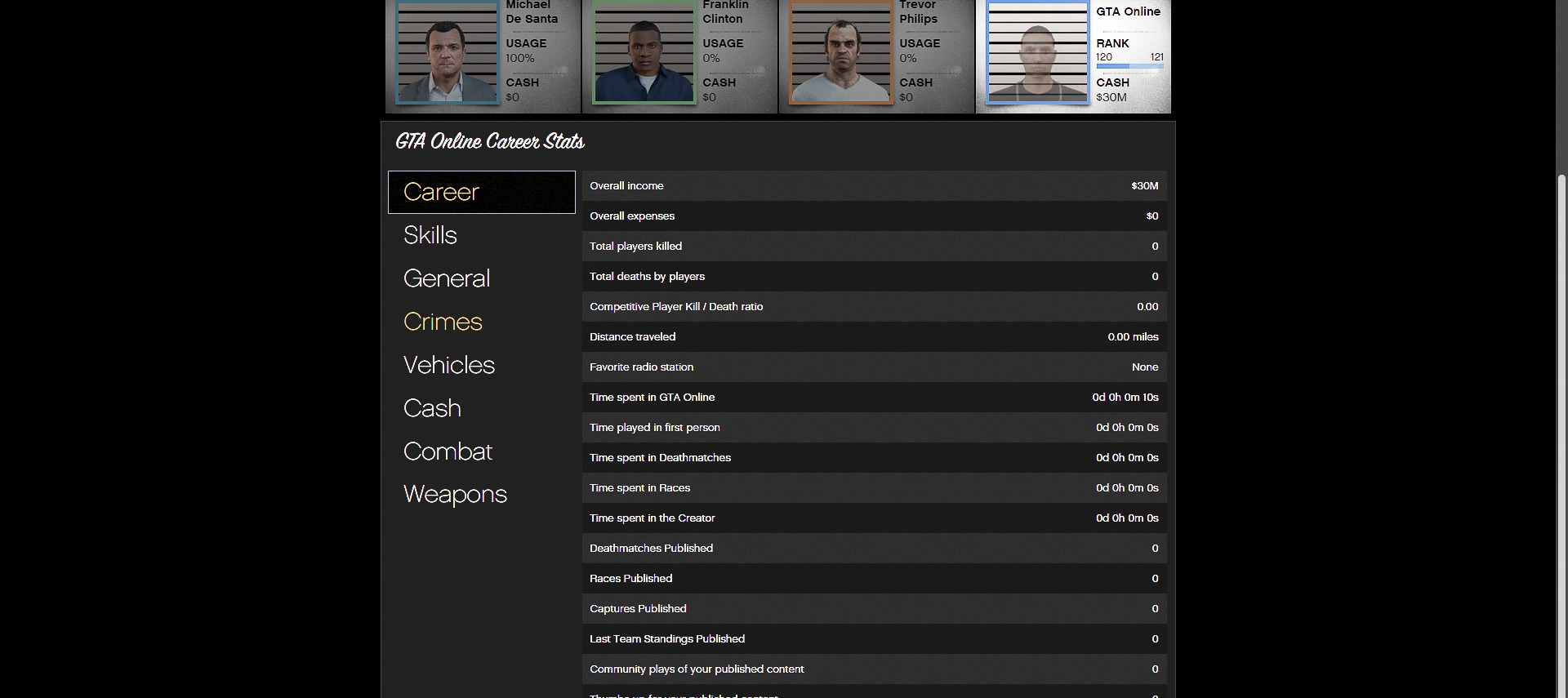This screenshot has width=1568, height=698.
Task: Switch to the Crimes category
Action: (x=443, y=322)
